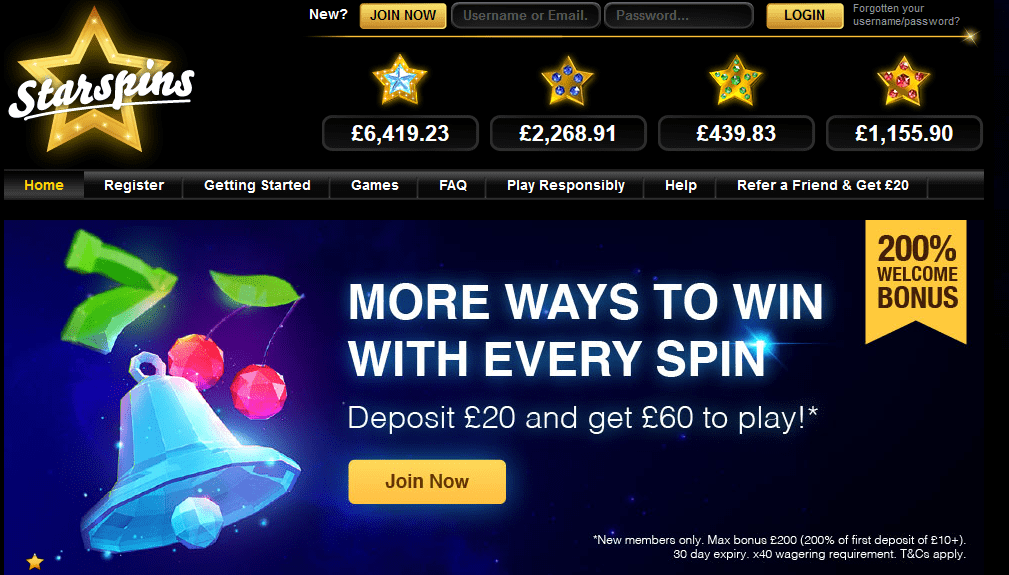Go to the Register page
Viewport: 1009px width, 575px height.
134,185
